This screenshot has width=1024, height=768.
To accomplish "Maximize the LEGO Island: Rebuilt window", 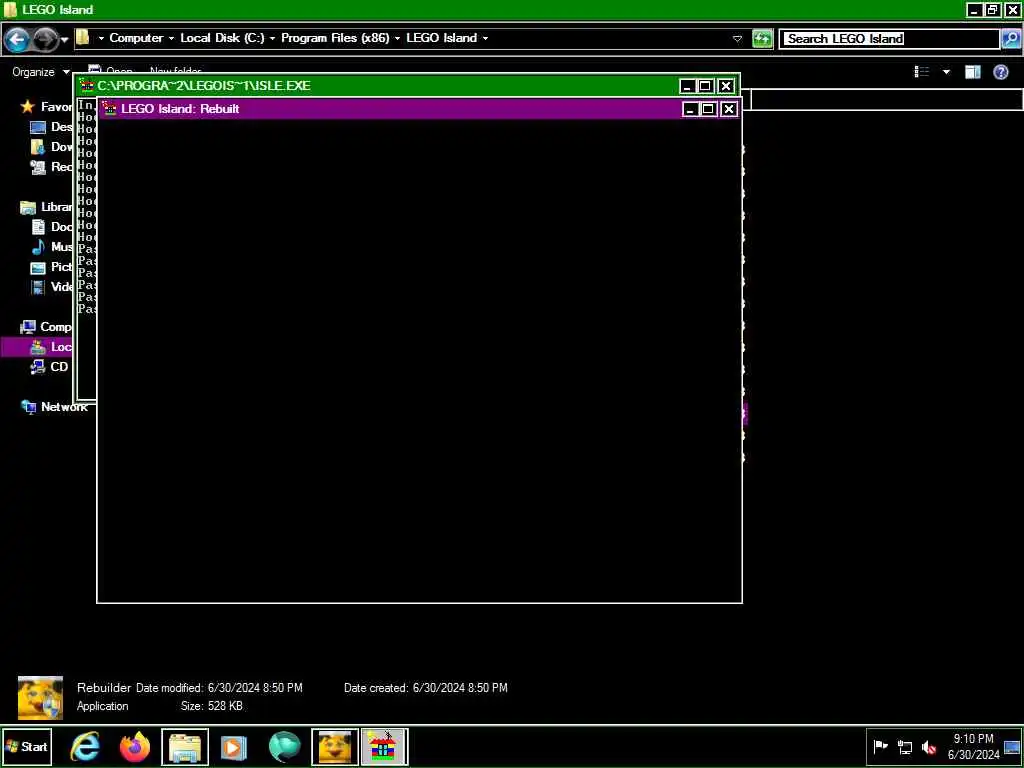I will (708, 109).
